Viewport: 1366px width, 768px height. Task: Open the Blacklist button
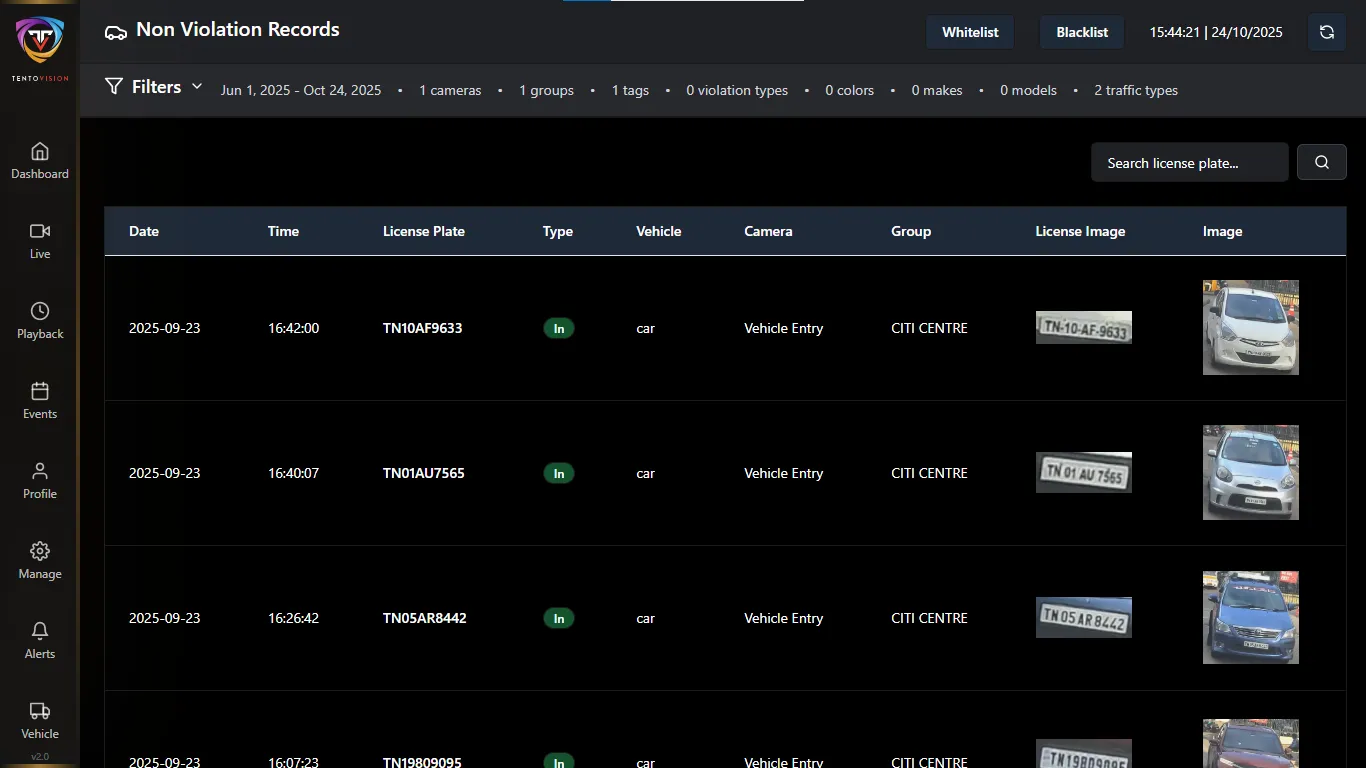click(x=1082, y=32)
